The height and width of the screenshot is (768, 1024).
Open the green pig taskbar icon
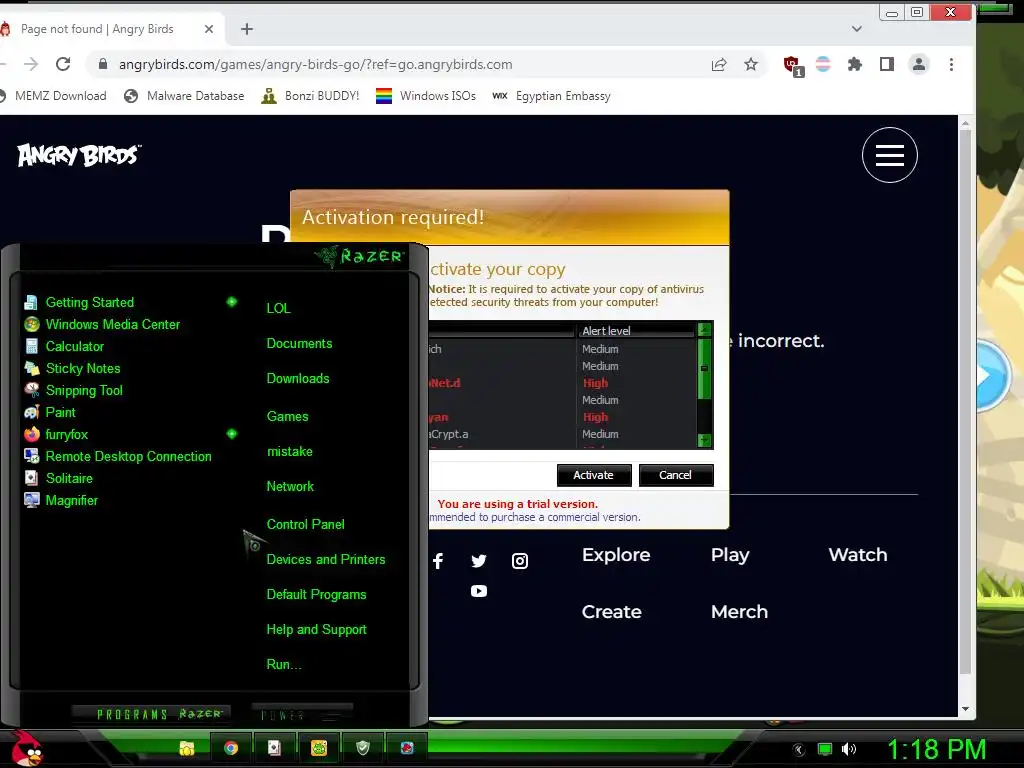coord(319,748)
